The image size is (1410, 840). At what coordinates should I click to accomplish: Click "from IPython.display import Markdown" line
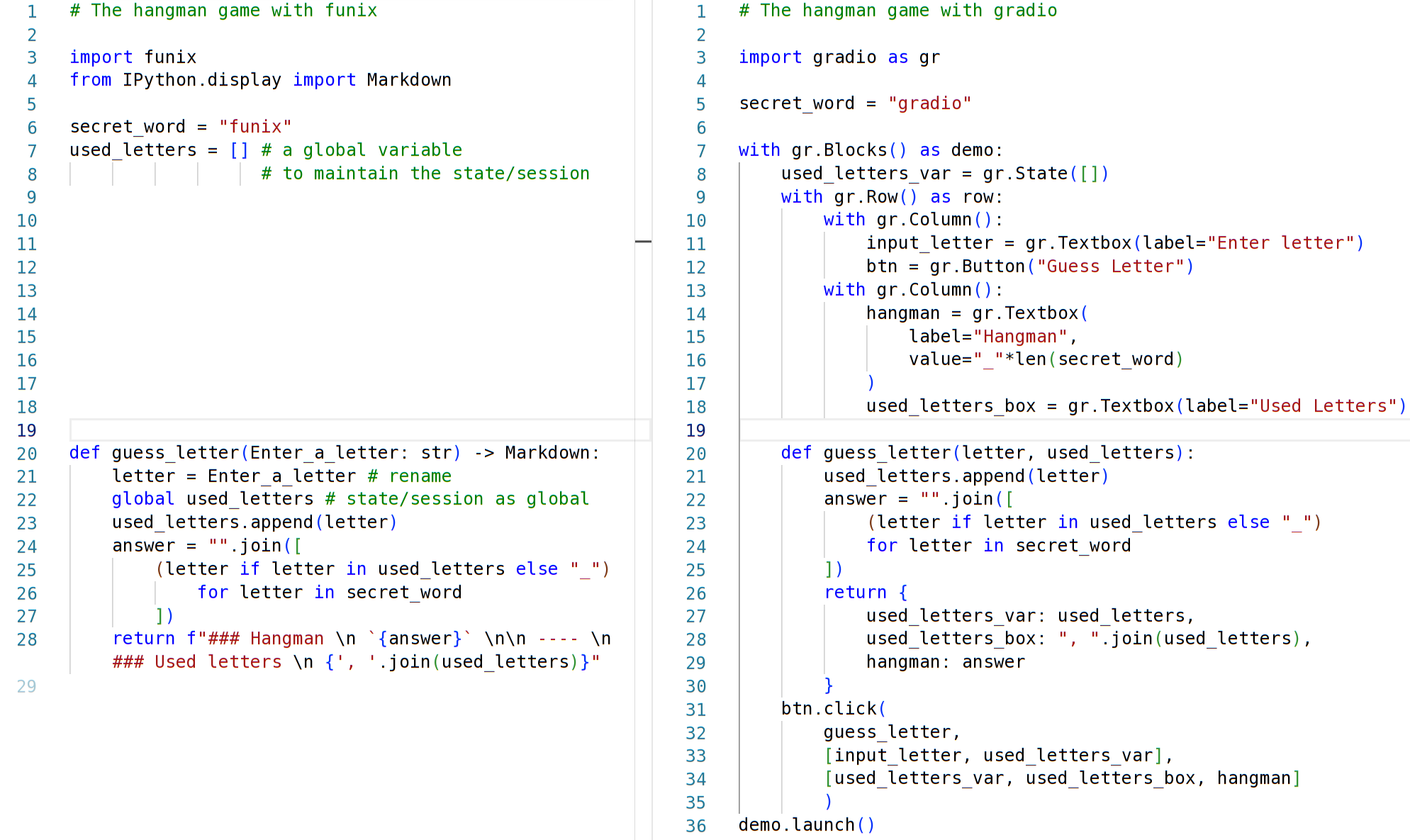pyautogui.click(x=260, y=80)
